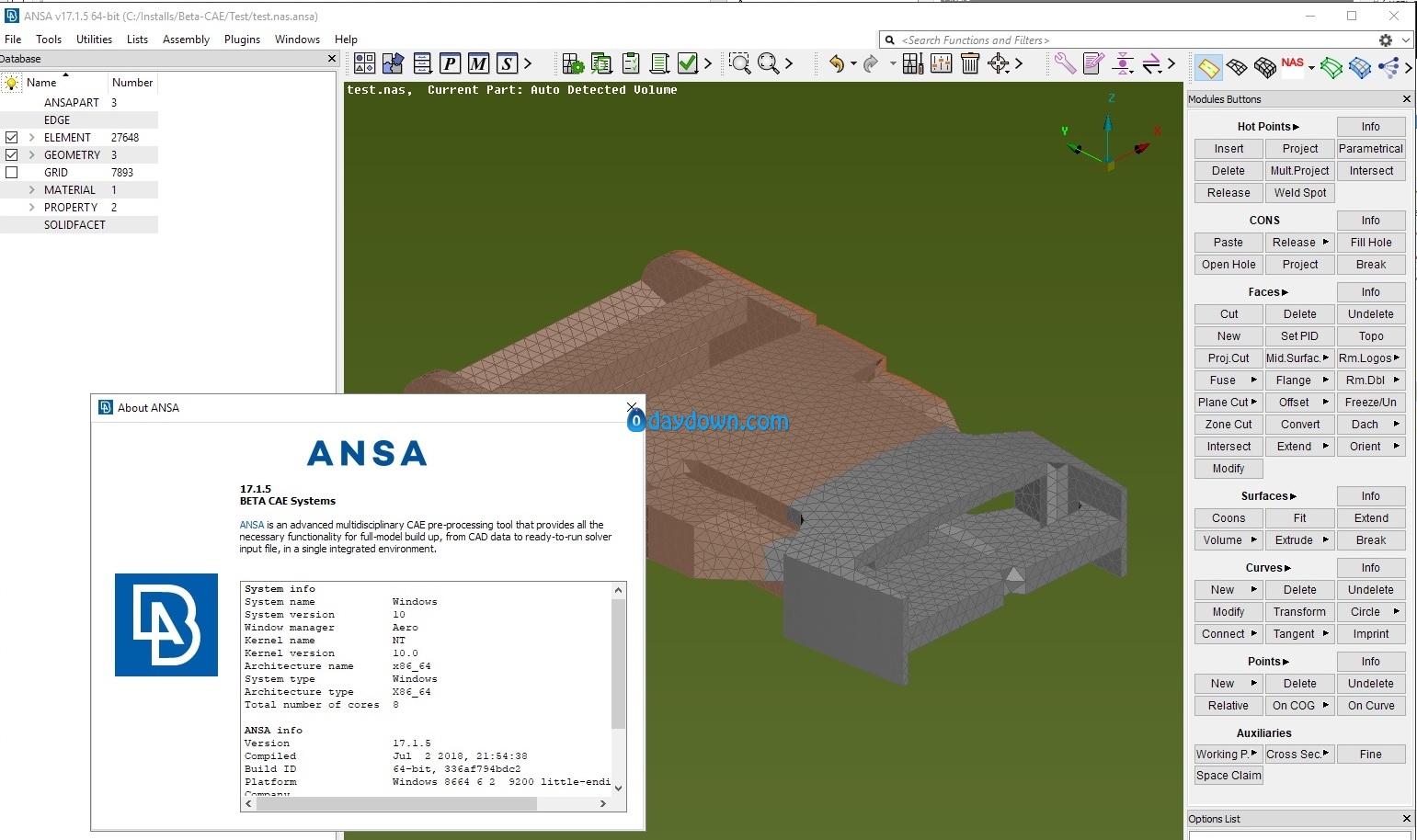
Task: Click the Weld Spot button
Action: tap(1300, 193)
